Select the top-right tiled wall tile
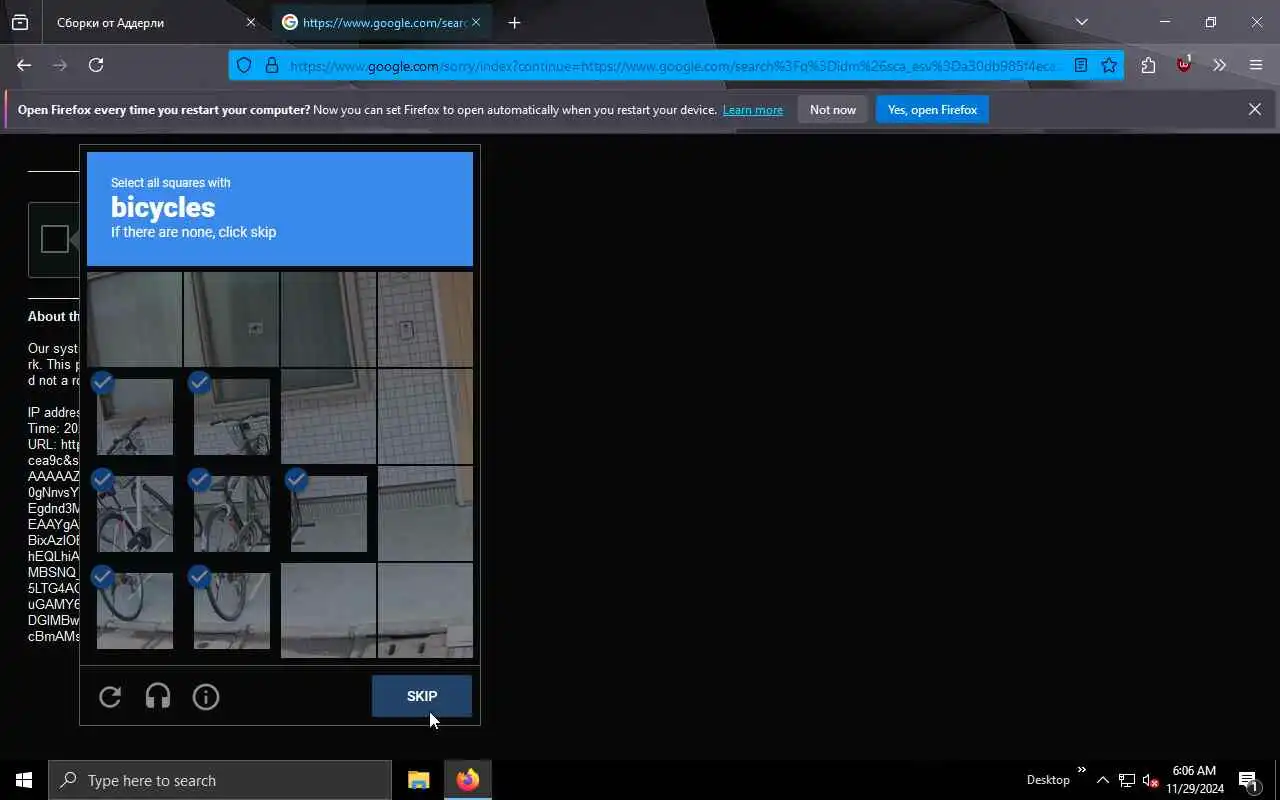 click(426, 319)
